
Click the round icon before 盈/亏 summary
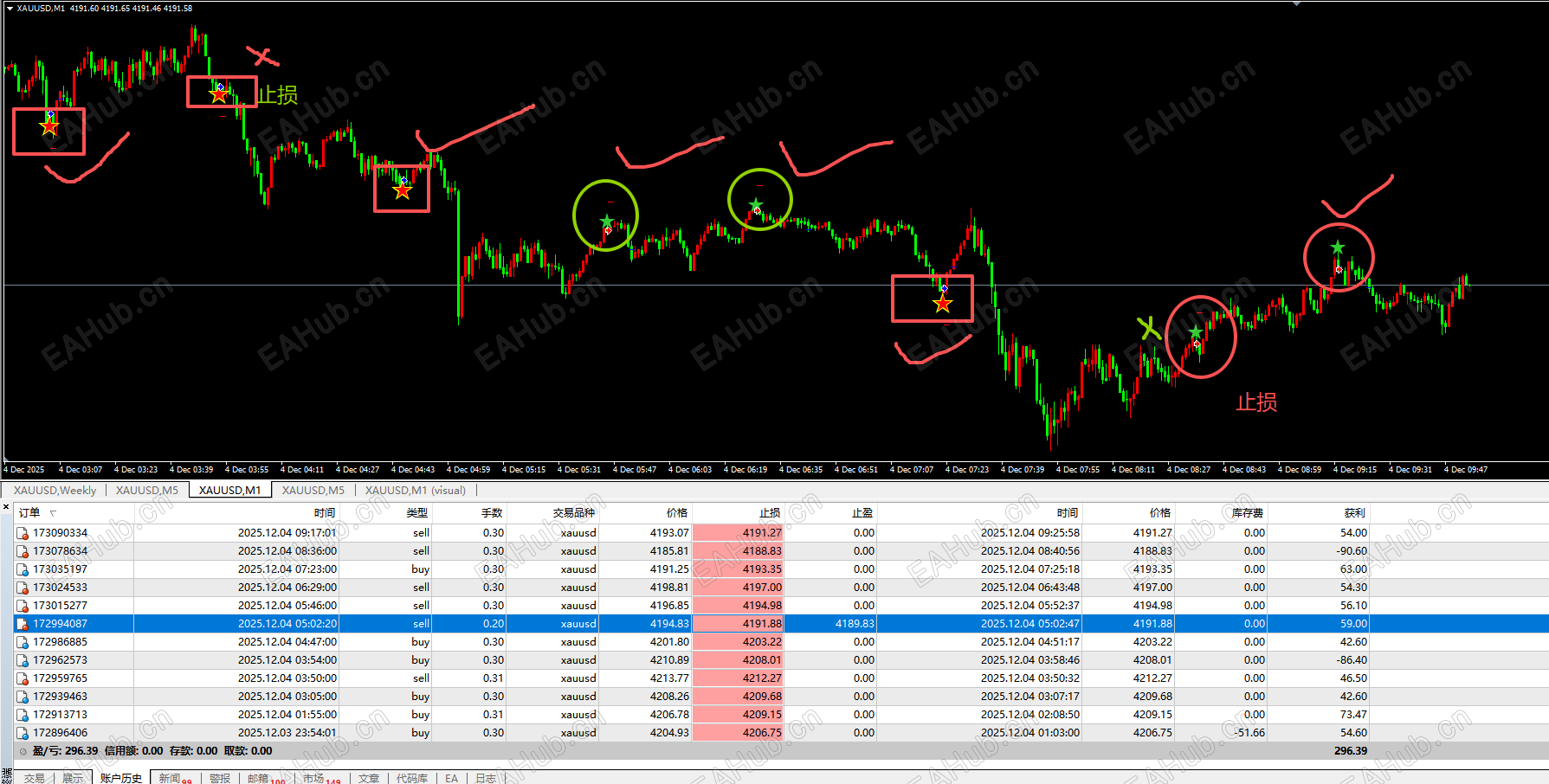[x=23, y=751]
